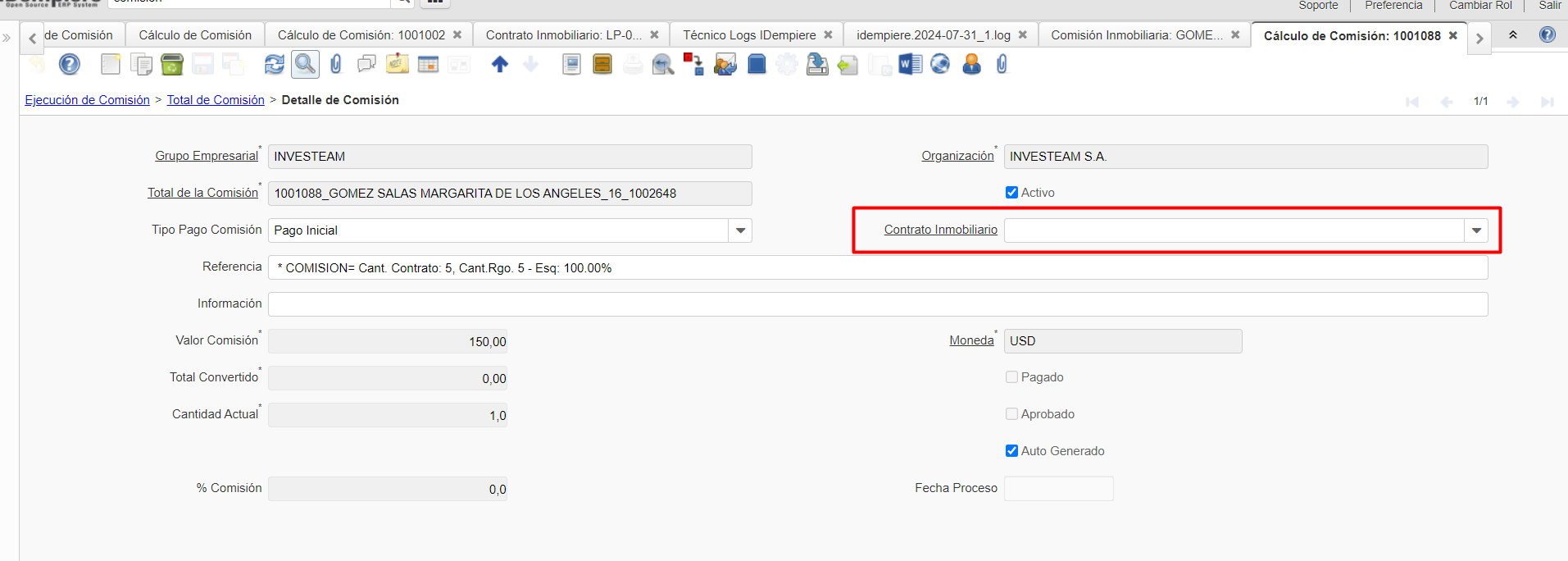Uncheck the Activo checkbox

point(1011,193)
